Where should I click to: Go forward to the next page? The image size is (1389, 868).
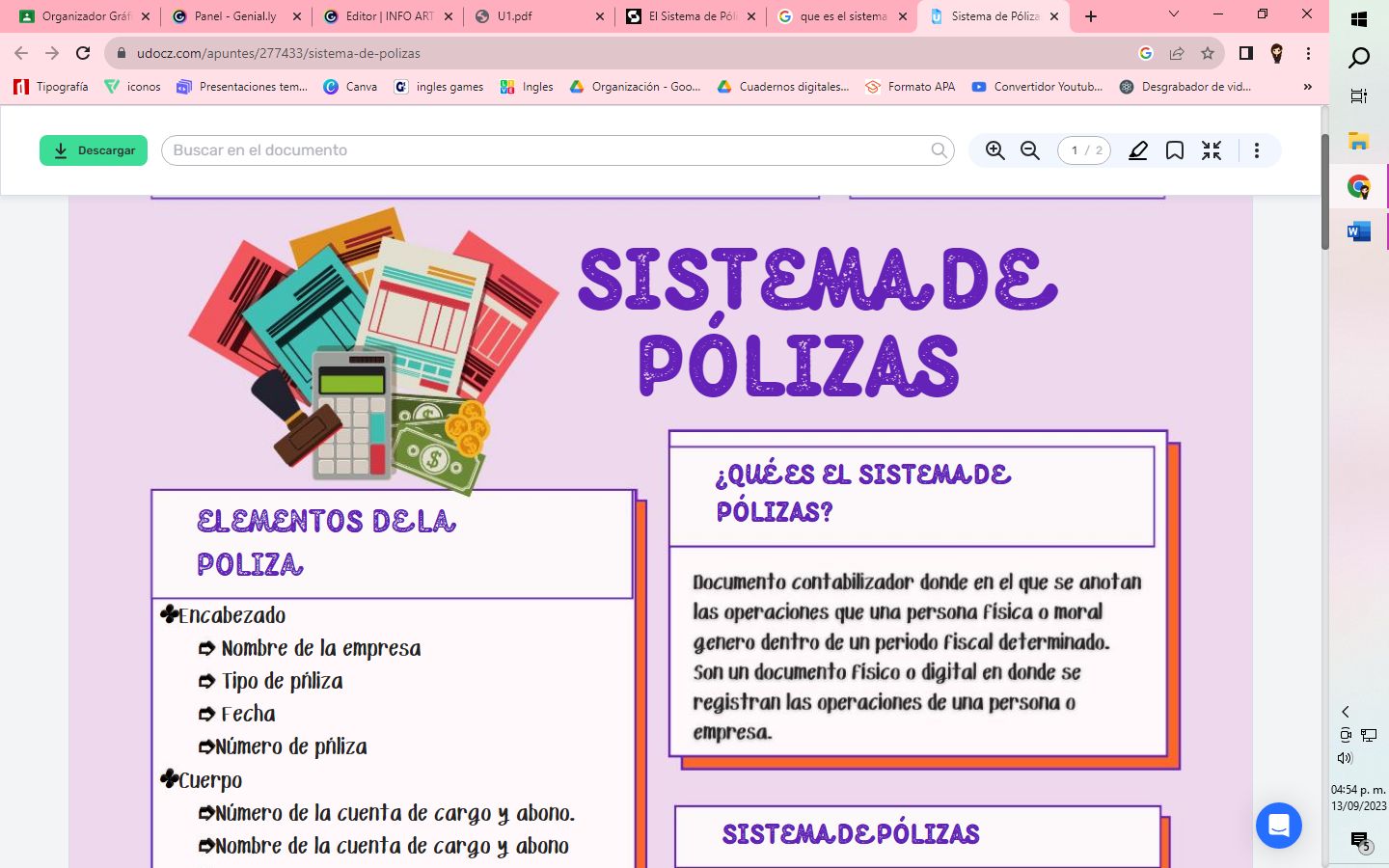point(52,53)
